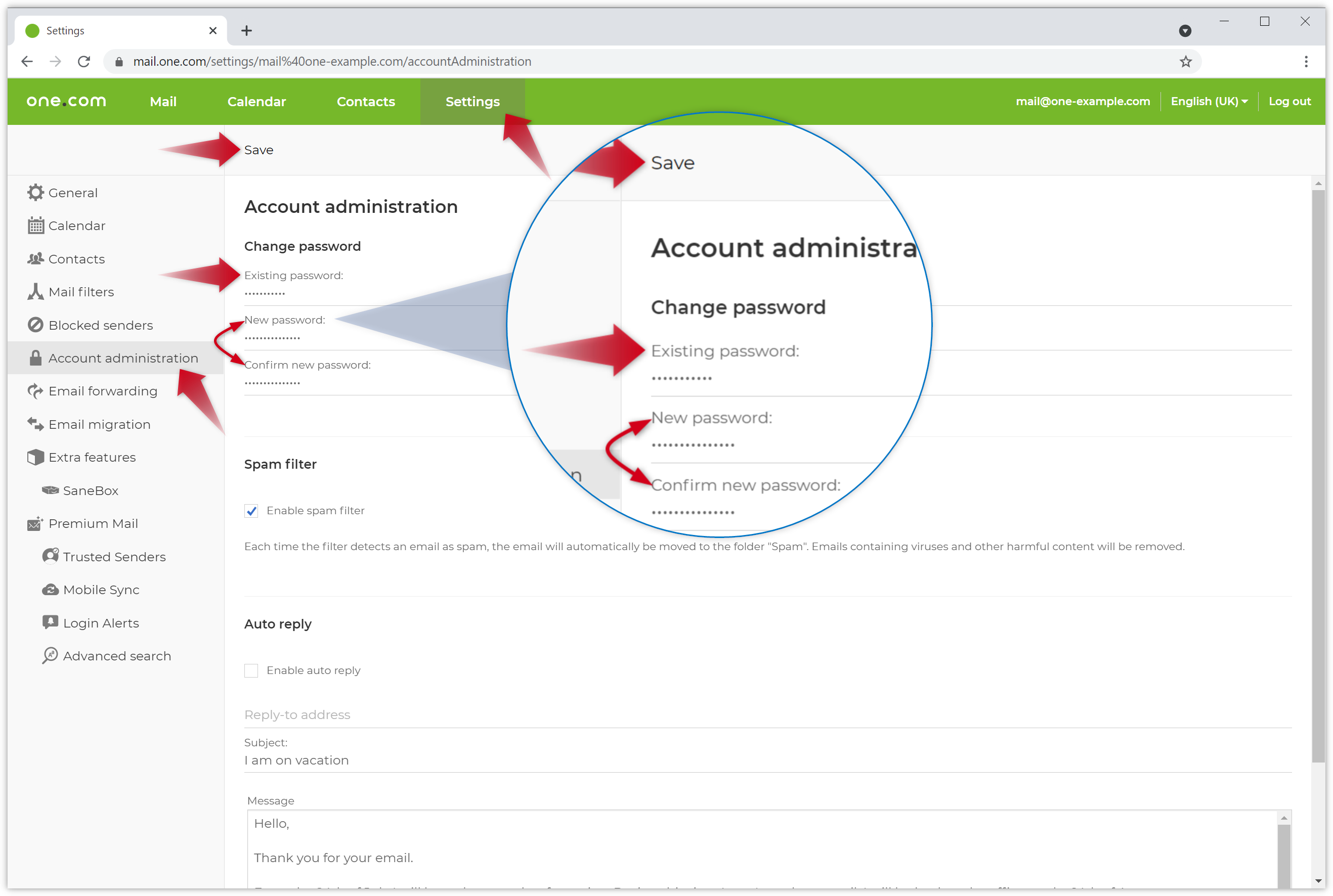The width and height of the screenshot is (1333, 896).
Task: Select Contacts settings icon
Action: pyautogui.click(x=35, y=258)
